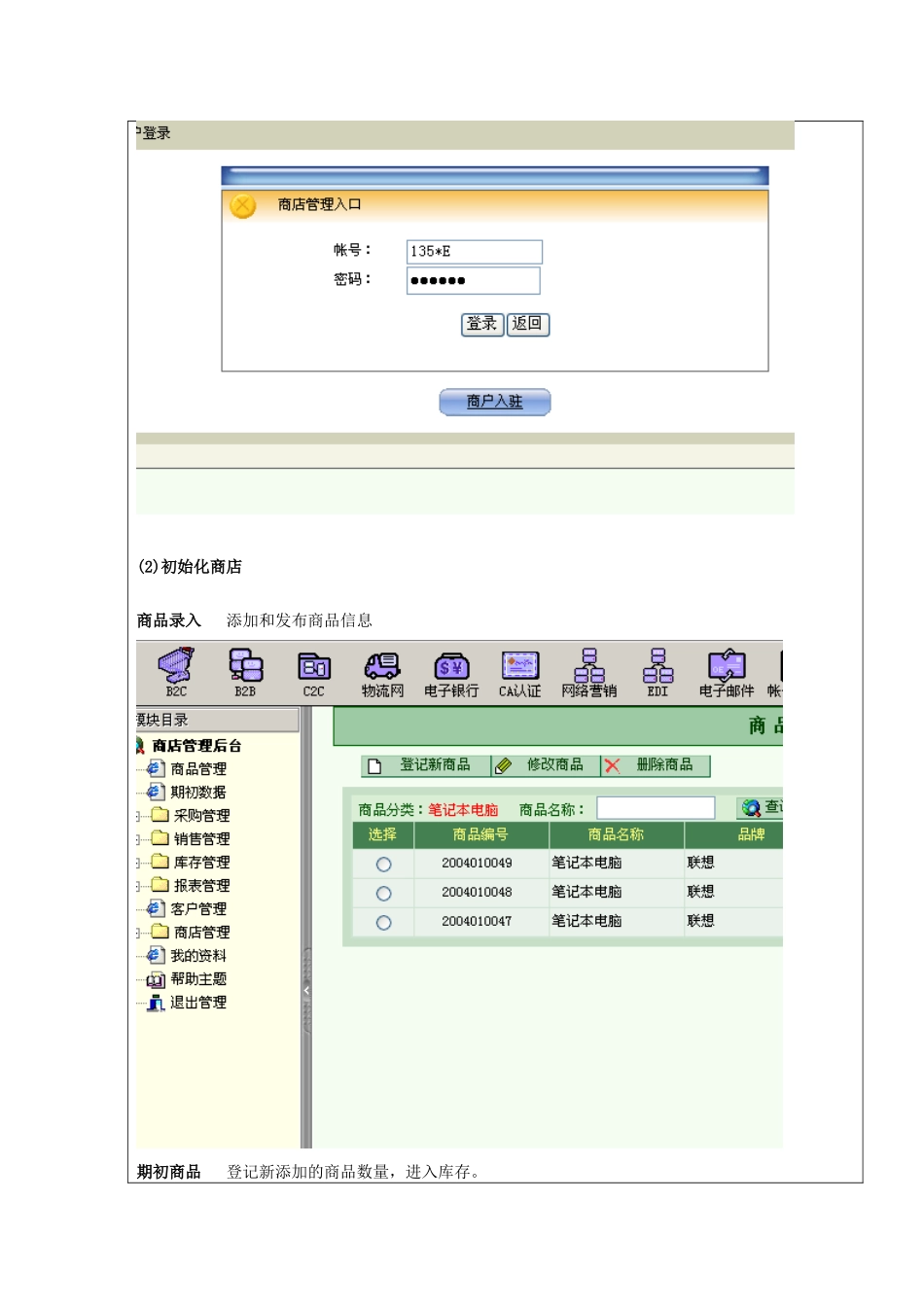Click the search globe icon beside 查
Screen dimensions: 924x1307
click(751, 808)
